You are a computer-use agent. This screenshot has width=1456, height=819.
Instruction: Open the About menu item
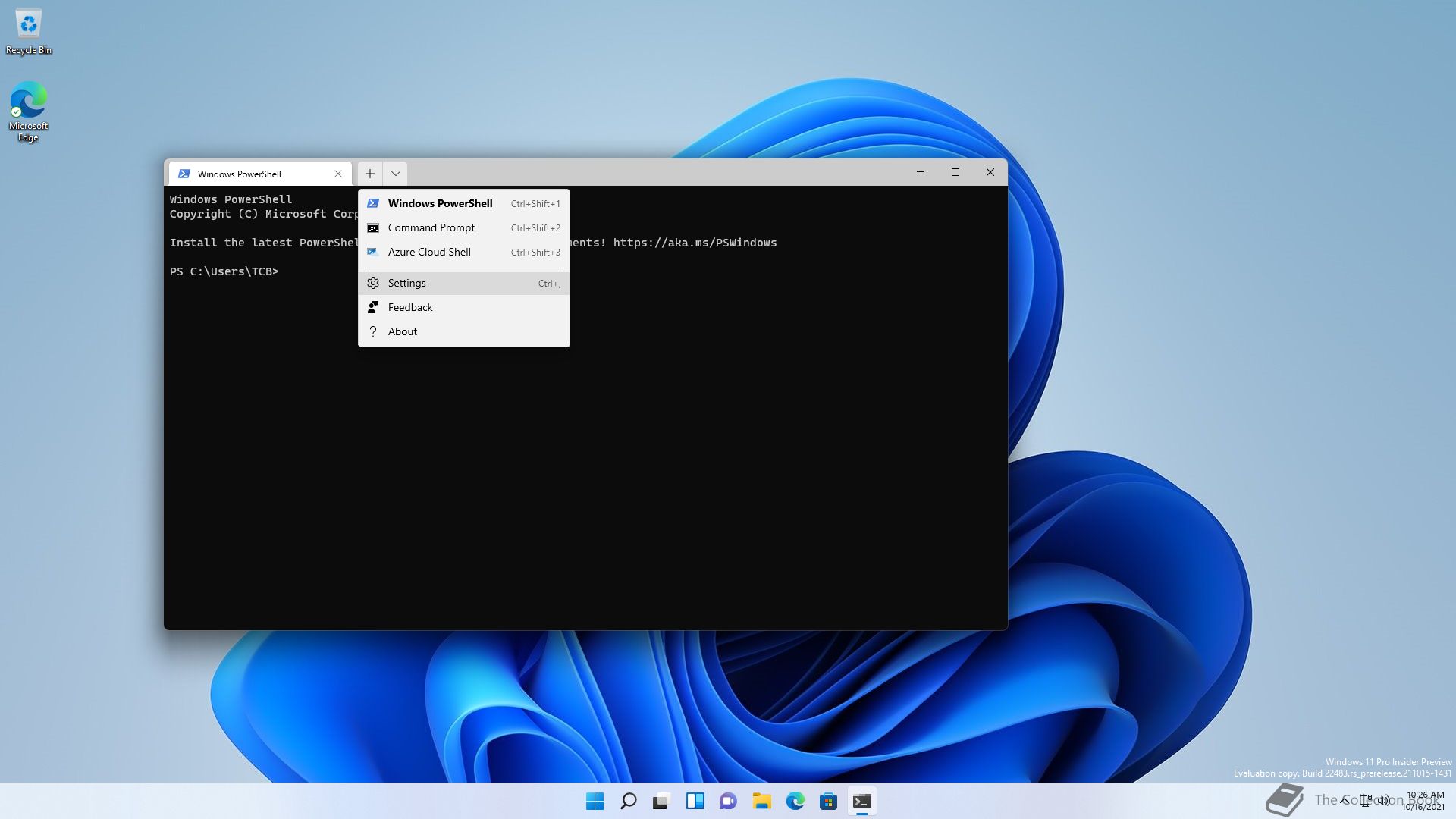pyautogui.click(x=403, y=331)
